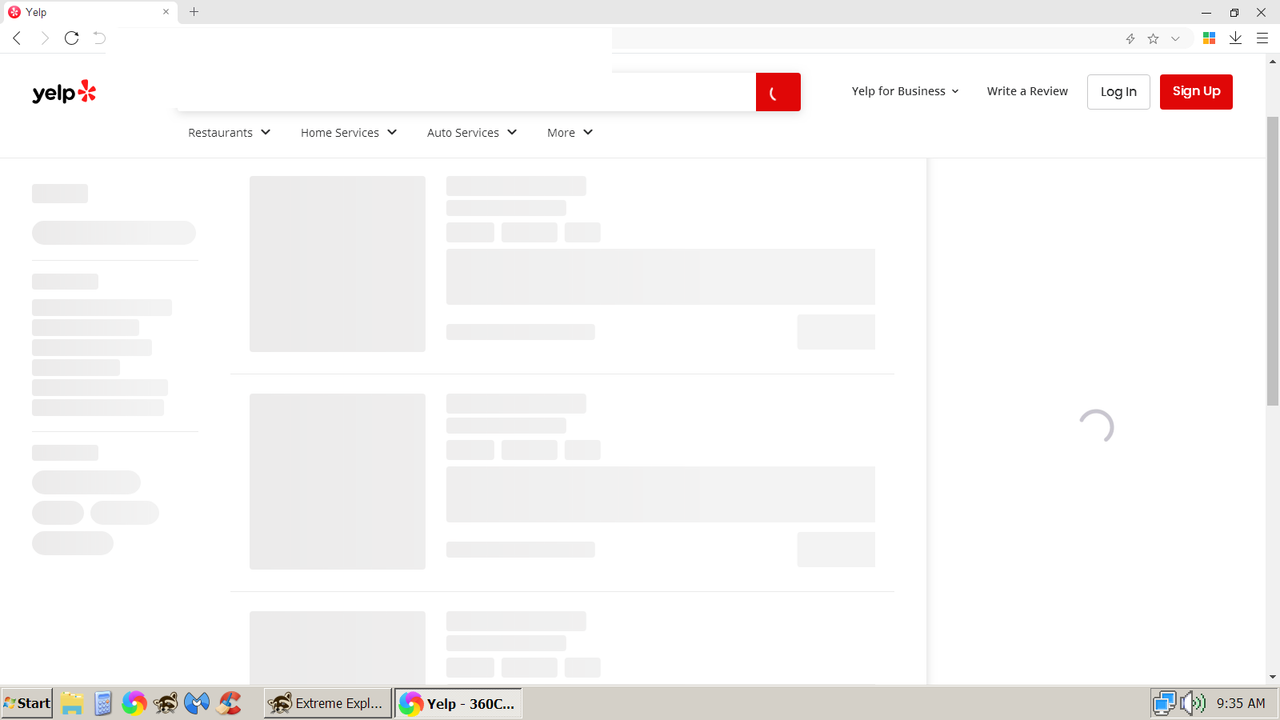Viewport: 1280px width, 720px height.
Task: Open the address bar dropdown arrow
Action: coord(1175,38)
